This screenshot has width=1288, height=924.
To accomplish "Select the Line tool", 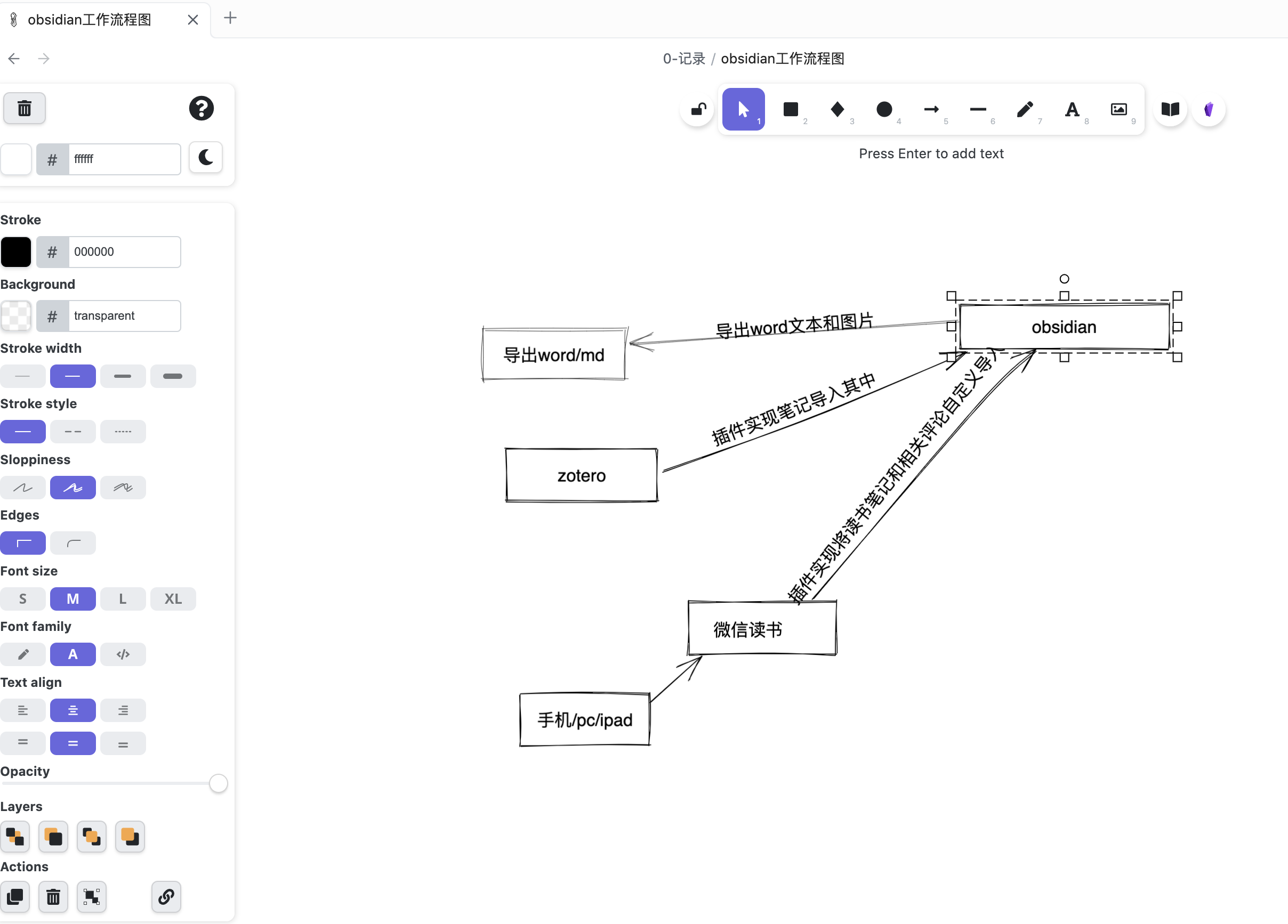I will [x=978, y=109].
